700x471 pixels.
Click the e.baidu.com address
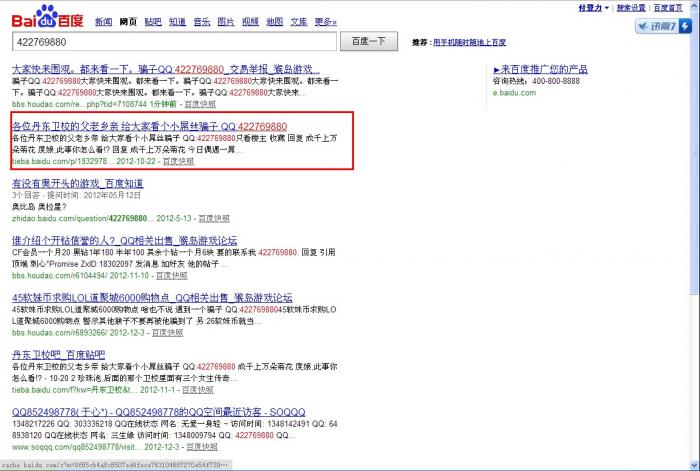(x=514, y=93)
